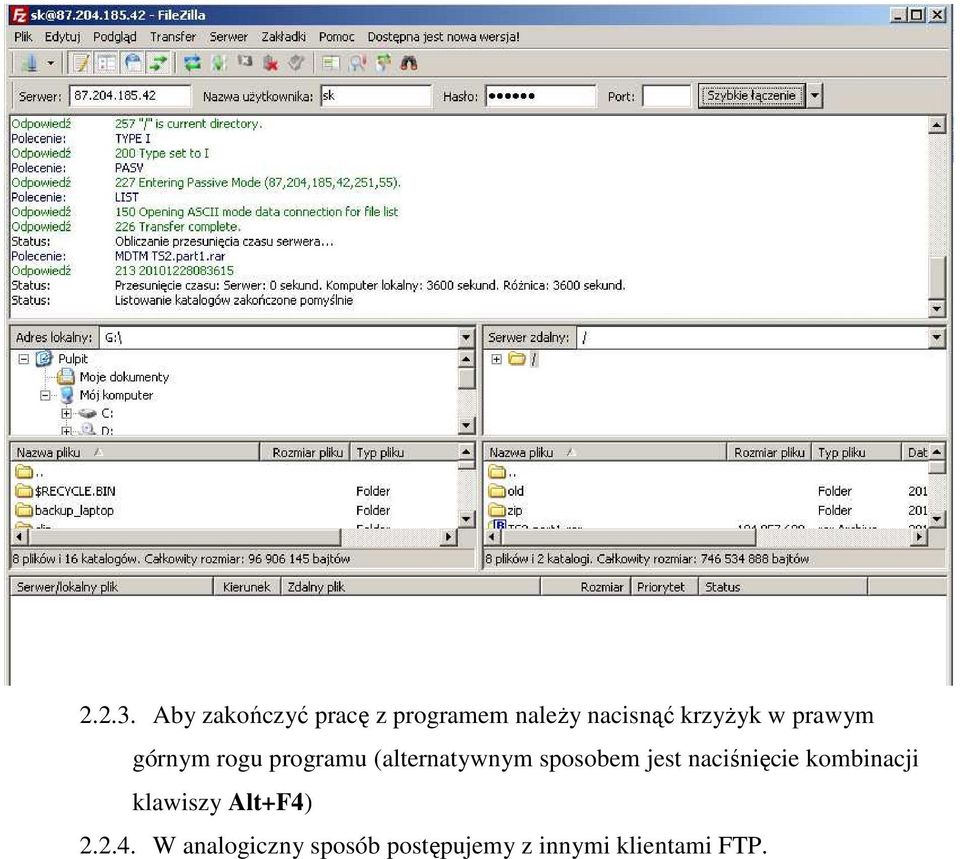Screen dimensions: 960x859
Task: Click the disconnect from server icon
Action: coord(271,63)
